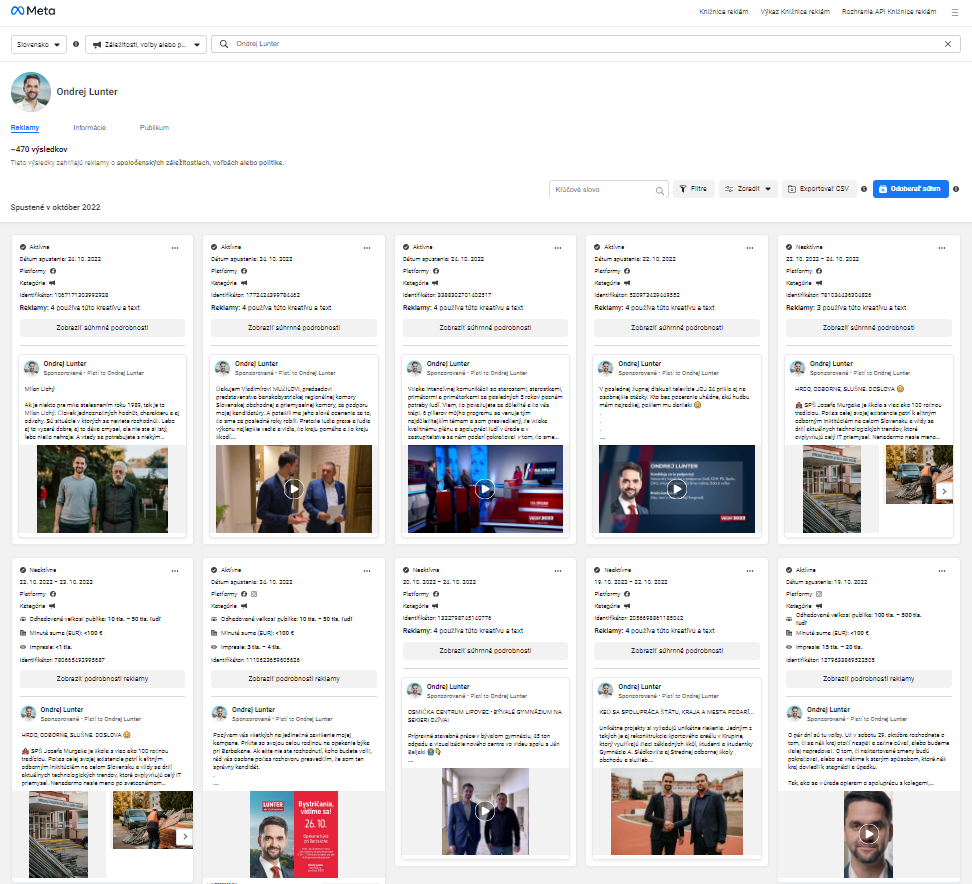
Task: Click the magnifier icon in the keyword field
Action: click(660, 189)
